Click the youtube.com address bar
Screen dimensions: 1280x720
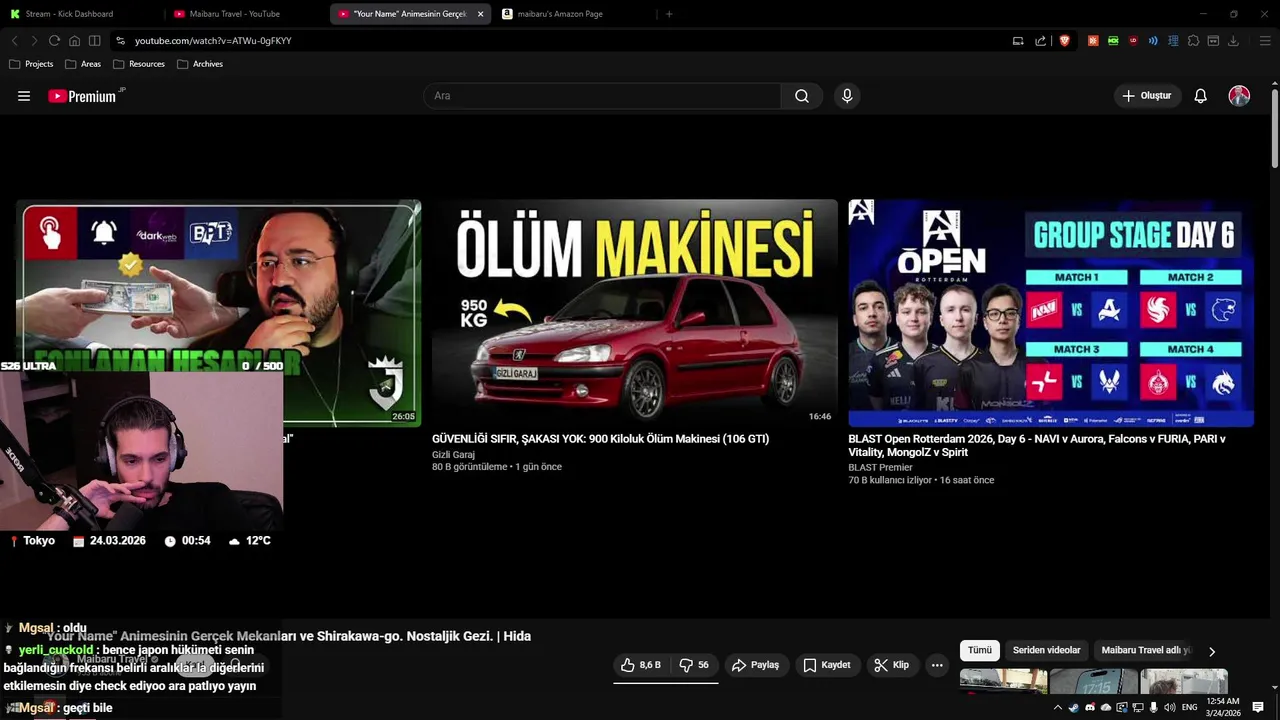tap(560, 41)
